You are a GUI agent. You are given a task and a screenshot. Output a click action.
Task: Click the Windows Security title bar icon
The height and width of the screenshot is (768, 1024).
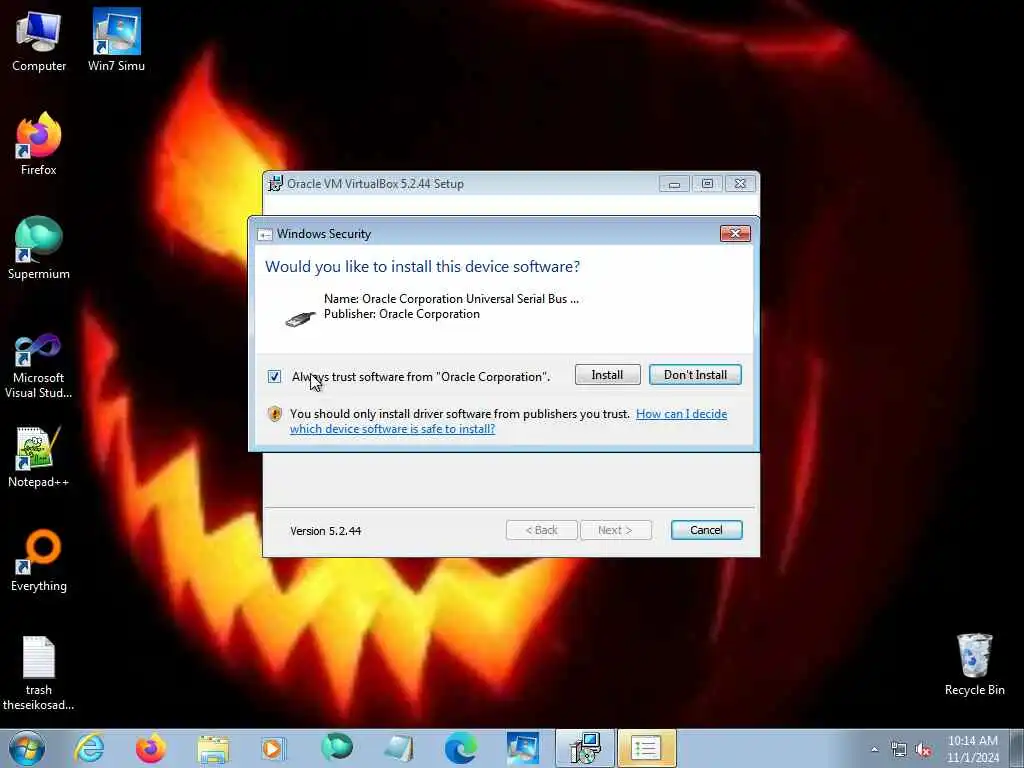coord(264,234)
